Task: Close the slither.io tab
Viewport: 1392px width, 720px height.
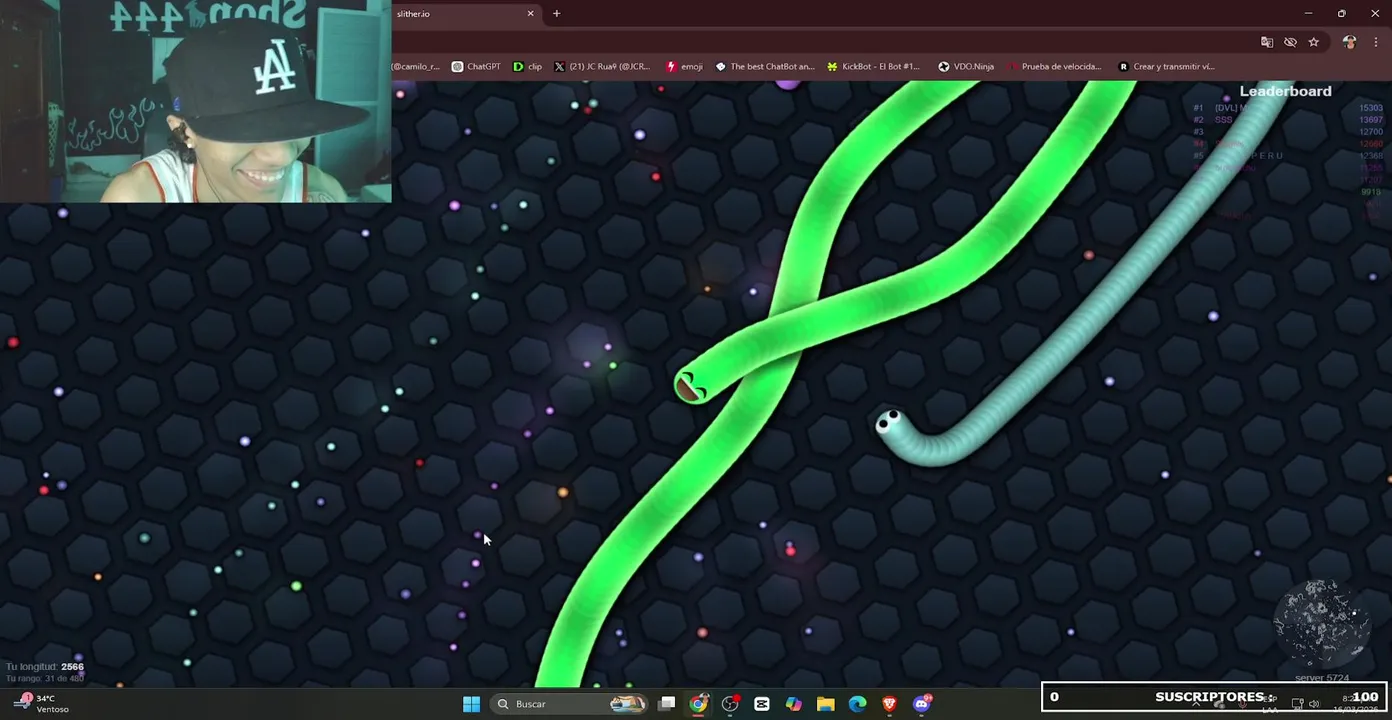Action: (531, 14)
